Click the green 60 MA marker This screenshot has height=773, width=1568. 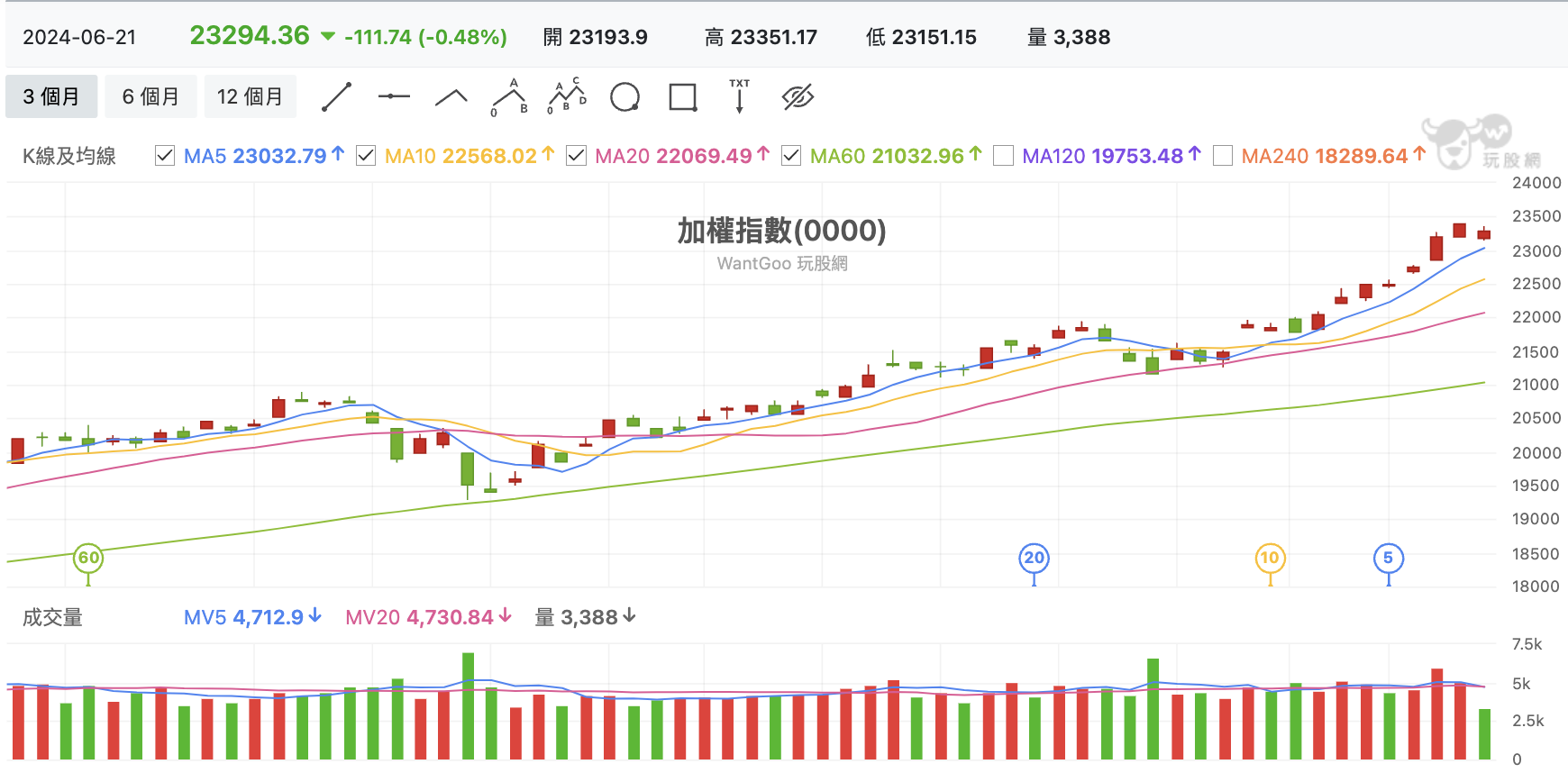pos(88,558)
